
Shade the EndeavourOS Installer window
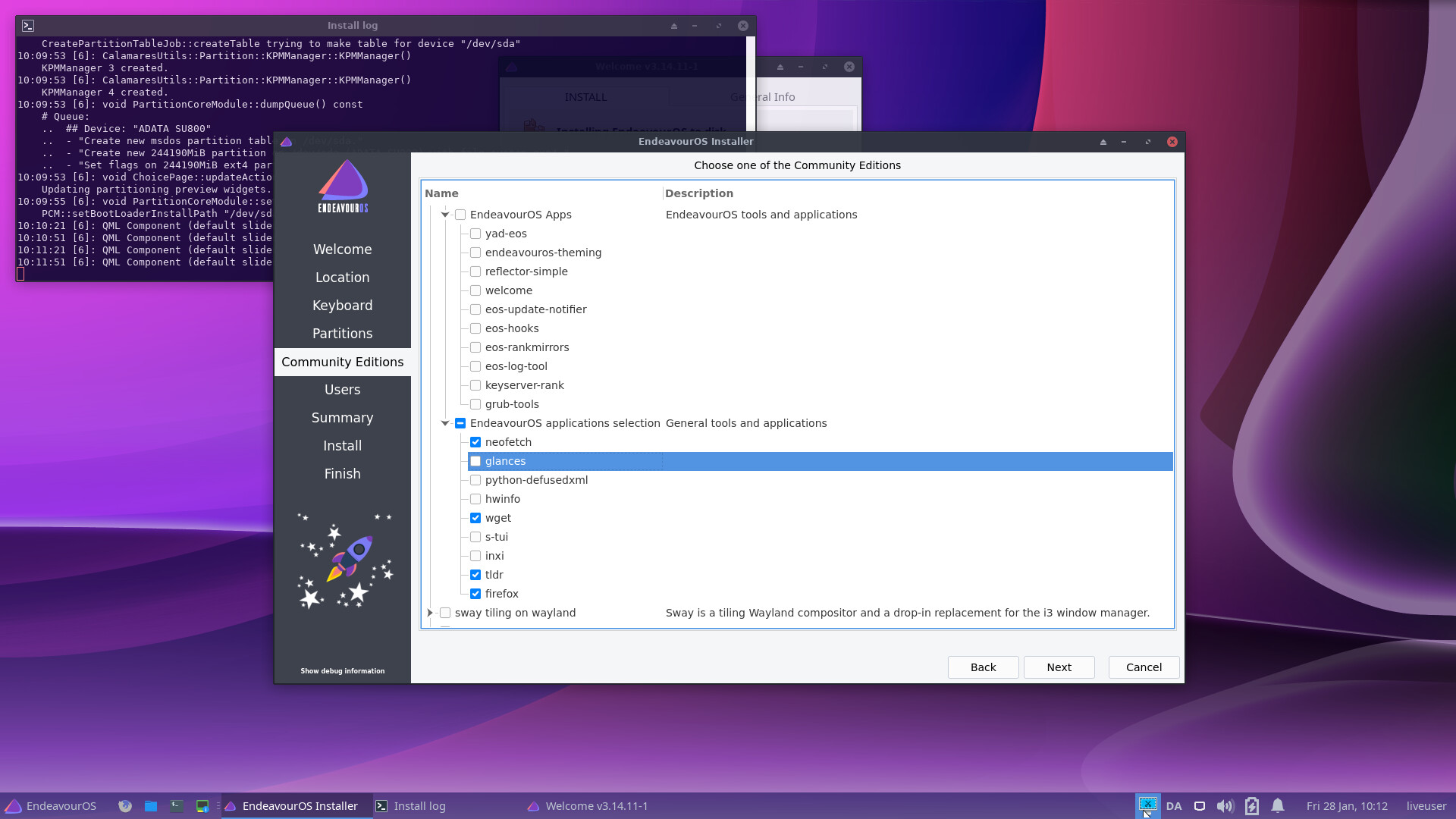pos(1103,142)
